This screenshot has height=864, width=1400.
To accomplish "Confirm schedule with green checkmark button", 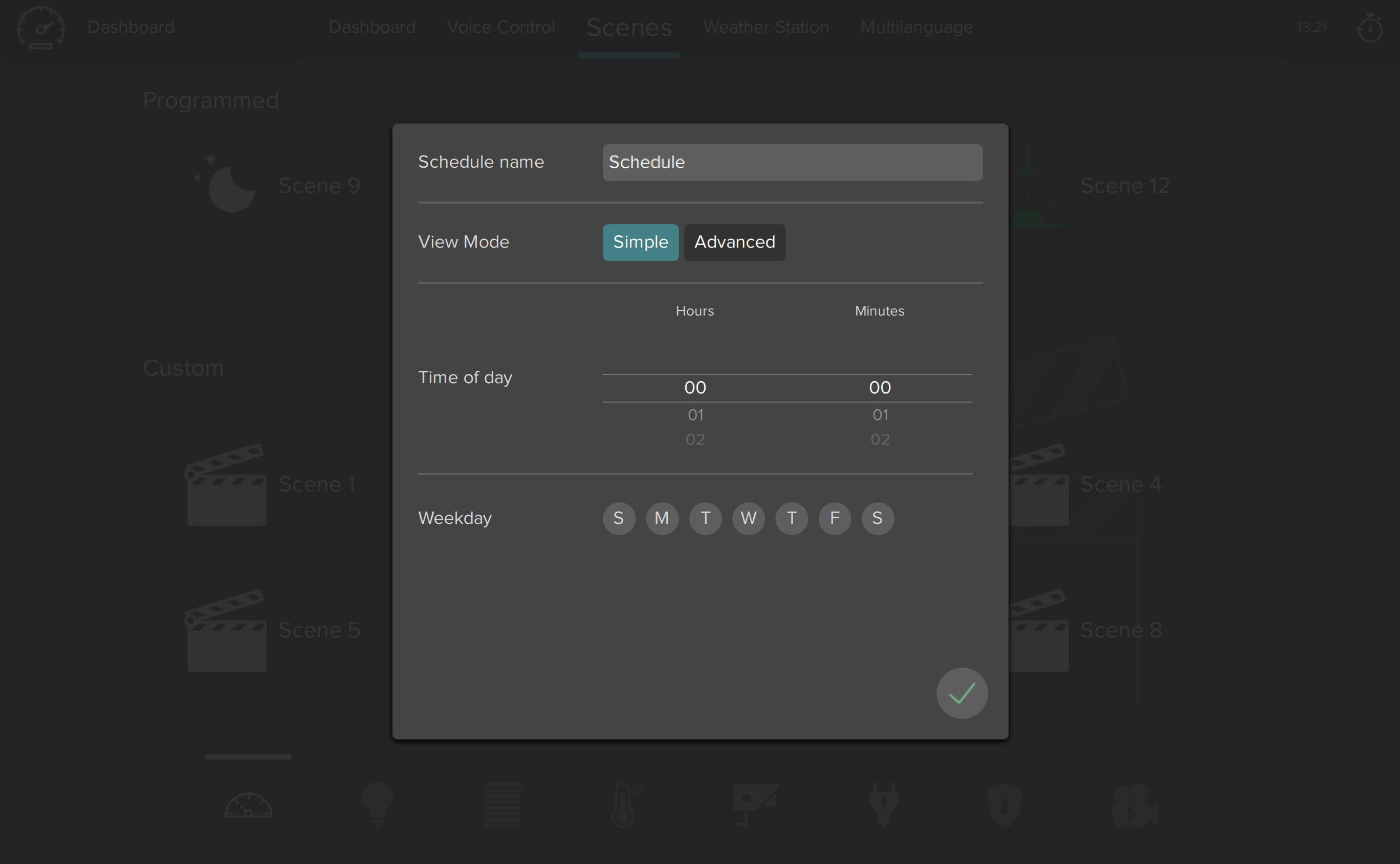I will [961, 693].
